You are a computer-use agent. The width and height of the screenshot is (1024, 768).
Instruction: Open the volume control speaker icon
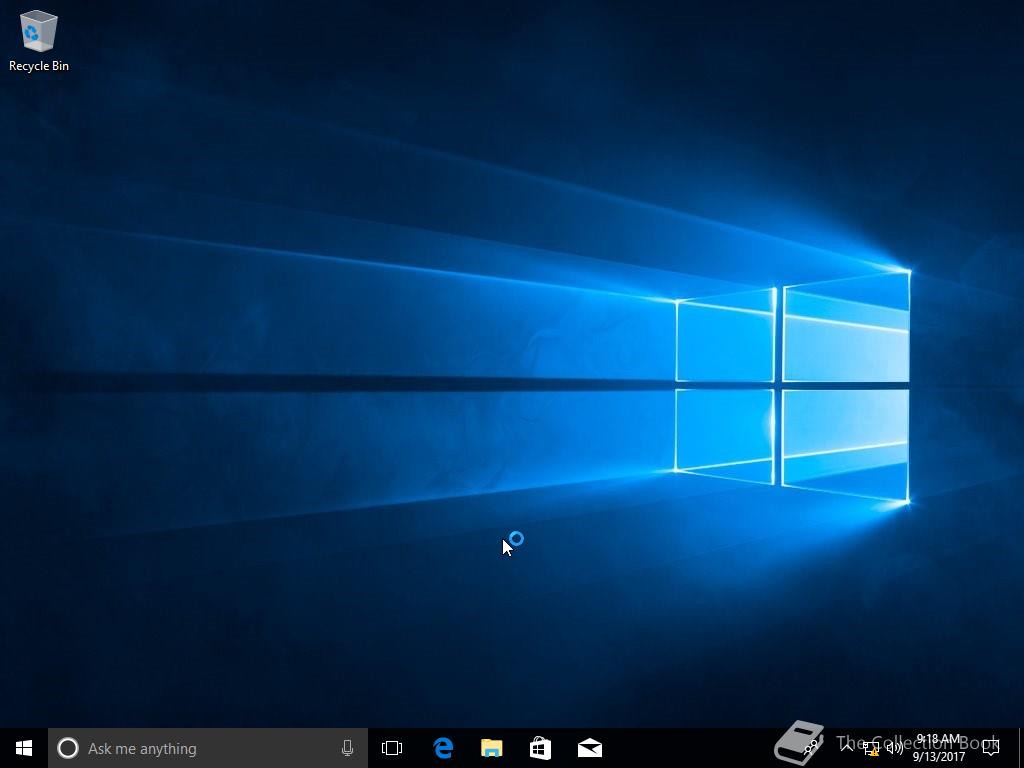pyautogui.click(x=895, y=748)
